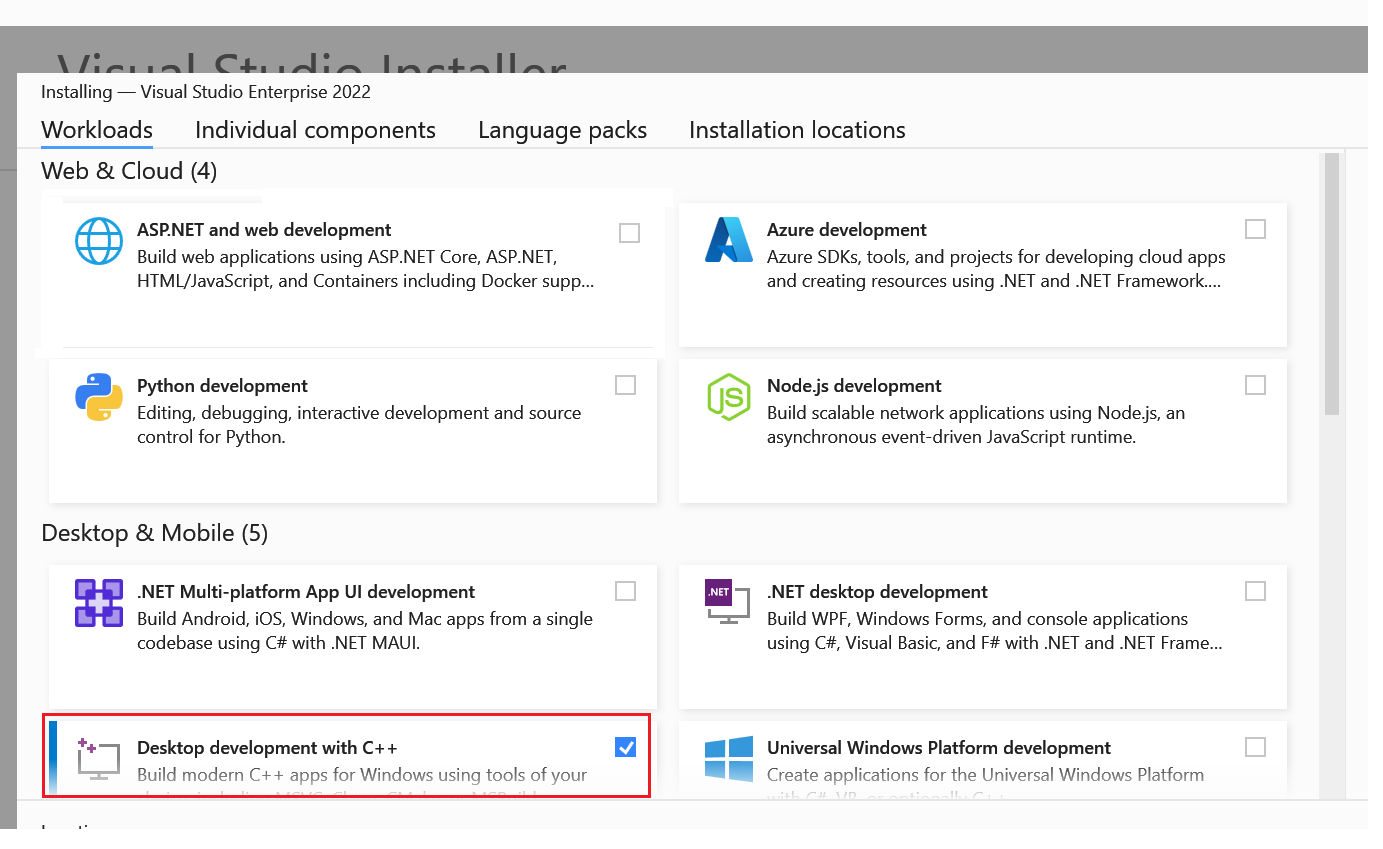Click the Universal Windows Platform development card
The width and height of the screenshot is (1383, 849).
click(x=983, y=760)
